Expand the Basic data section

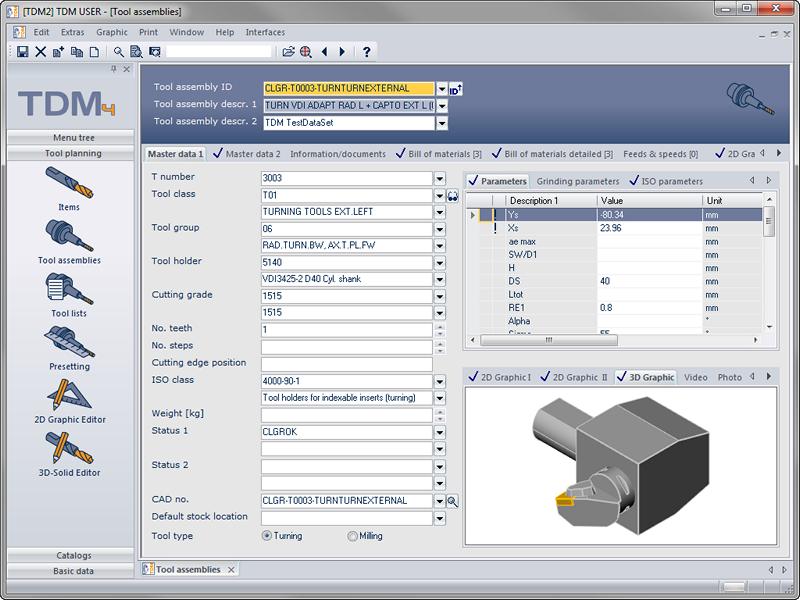click(71, 571)
